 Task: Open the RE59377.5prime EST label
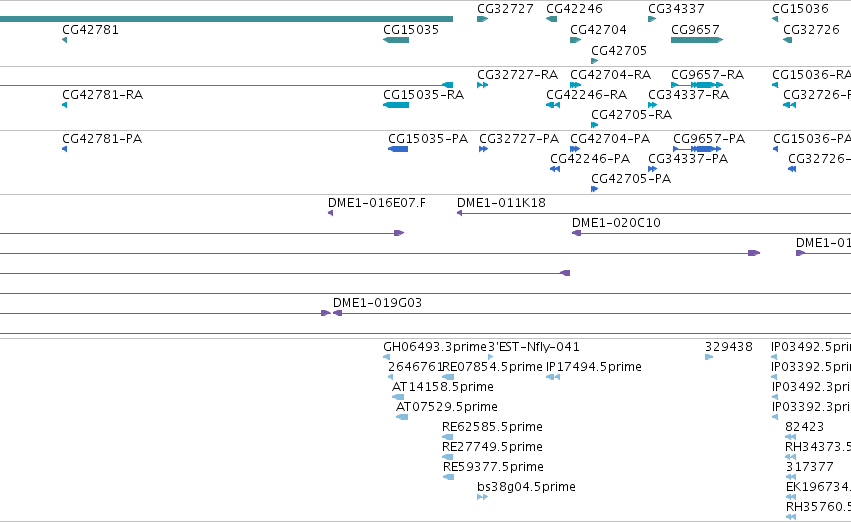[x=493, y=468]
